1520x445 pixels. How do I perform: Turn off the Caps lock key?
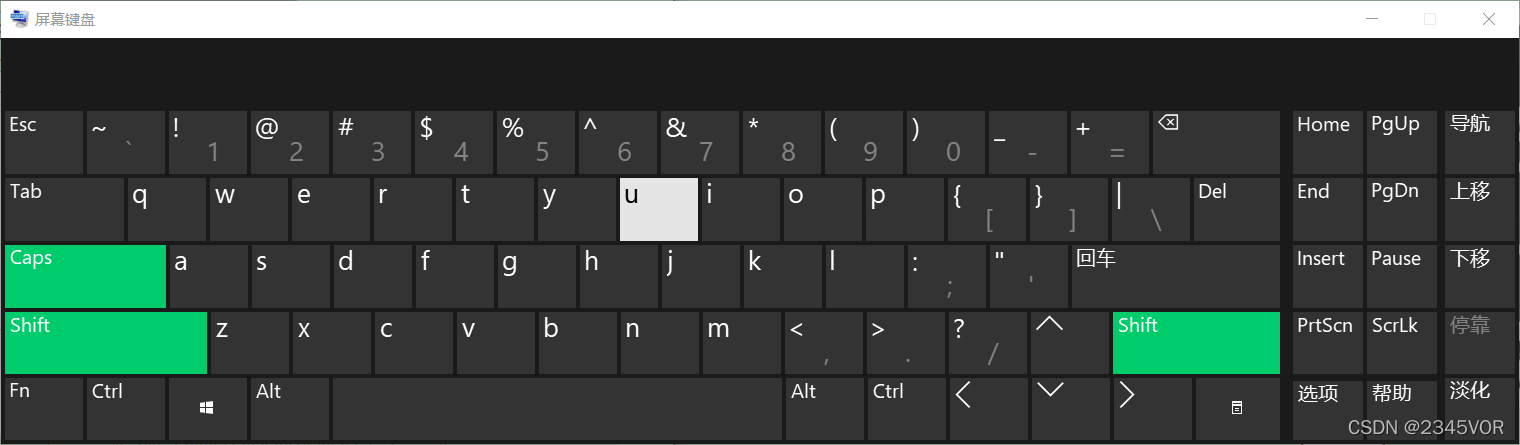[85, 276]
